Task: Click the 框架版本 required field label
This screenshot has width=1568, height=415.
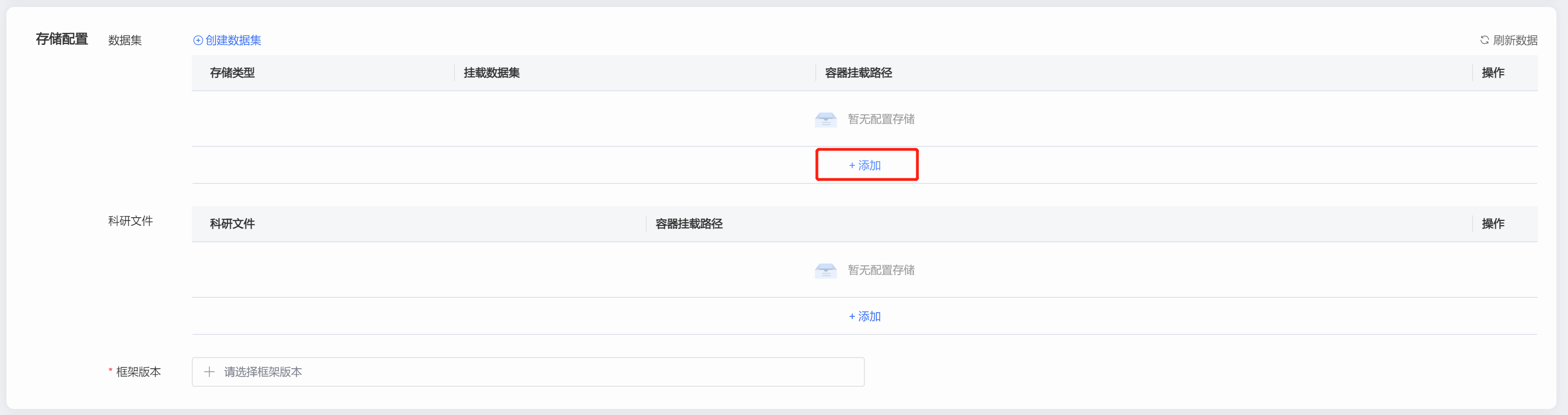Action: (x=138, y=372)
